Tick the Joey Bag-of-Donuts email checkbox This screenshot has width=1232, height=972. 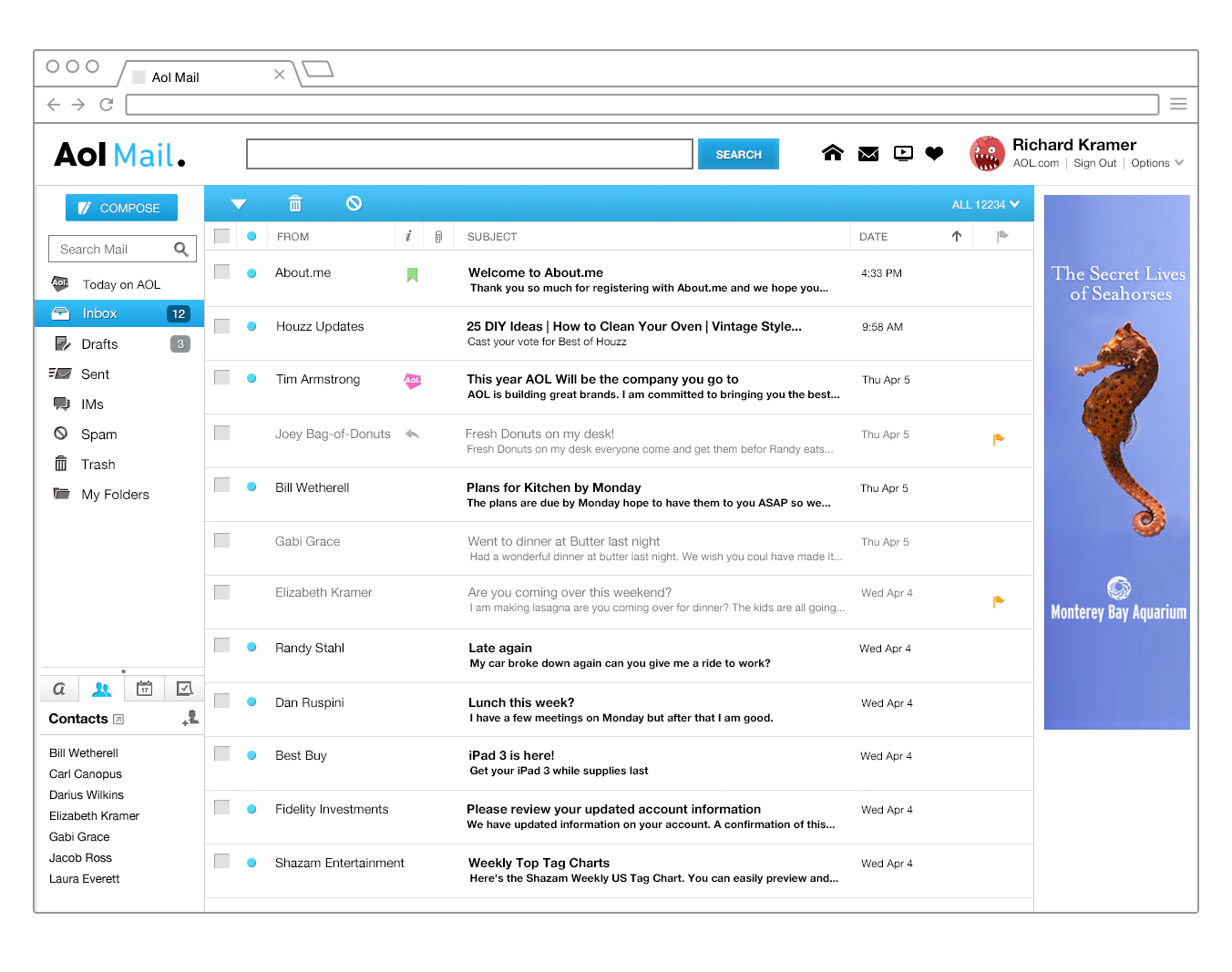pos(221,433)
